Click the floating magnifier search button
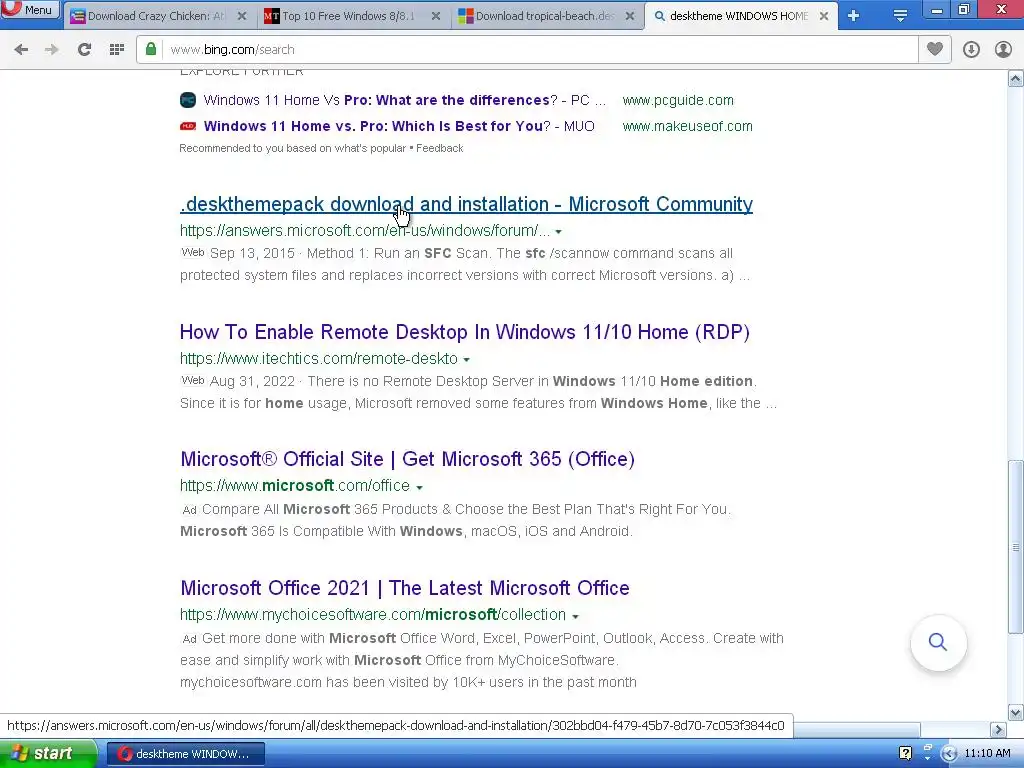The width and height of the screenshot is (1024, 768). pyautogui.click(x=938, y=642)
